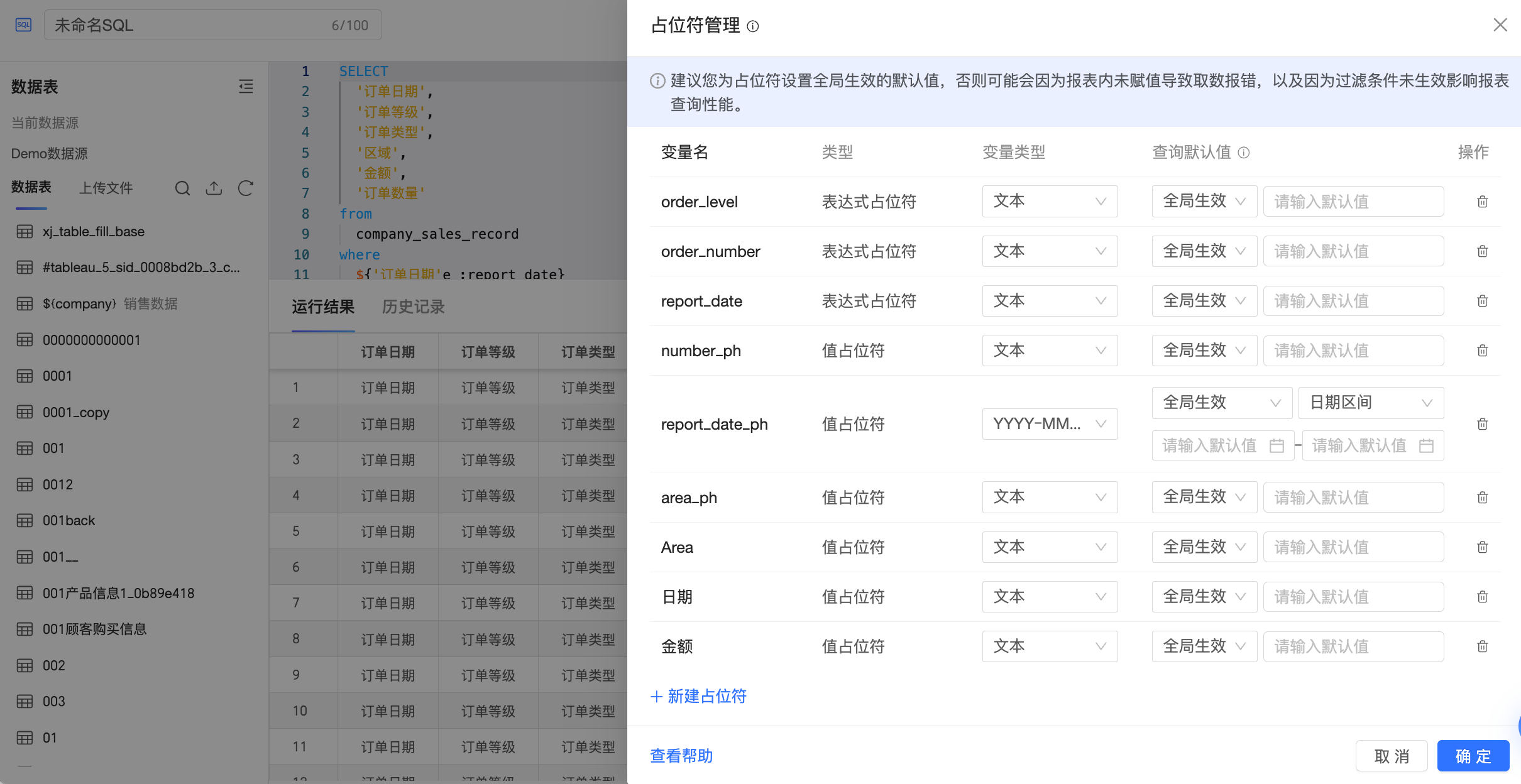This screenshot has width=1521, height=784.
Task: Switch to 上传文件 tab in sidebar
Action: pyautogui.click(x=106, y=188)
